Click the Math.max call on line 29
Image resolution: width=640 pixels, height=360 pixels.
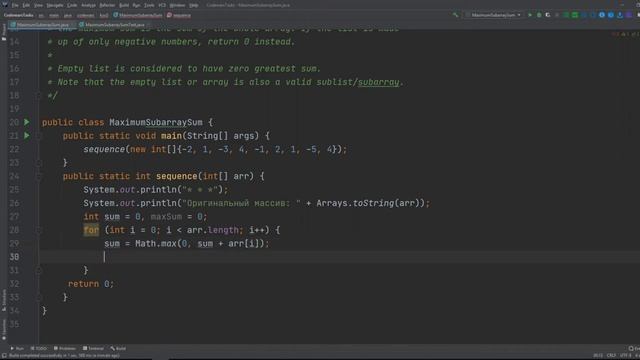(156, 243)
